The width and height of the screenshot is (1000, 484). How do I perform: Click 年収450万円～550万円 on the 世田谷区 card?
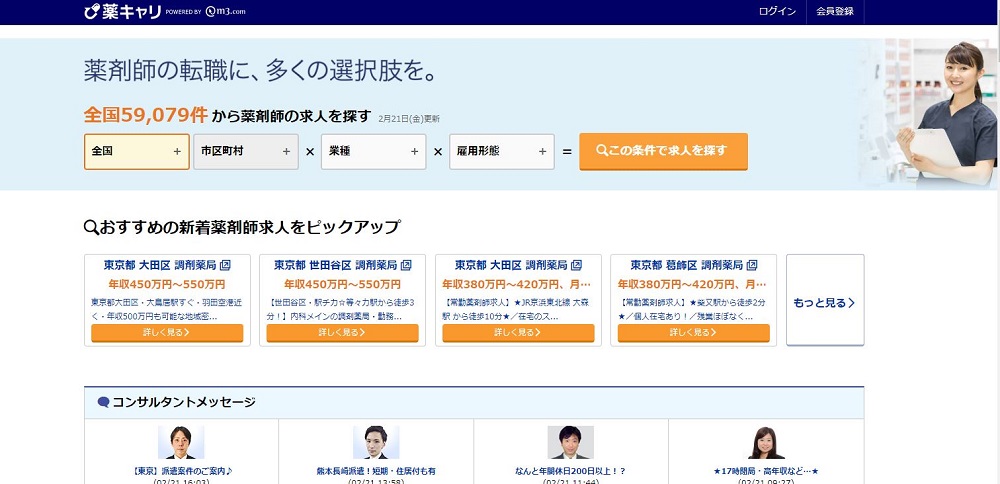click(x=342, y=284)
